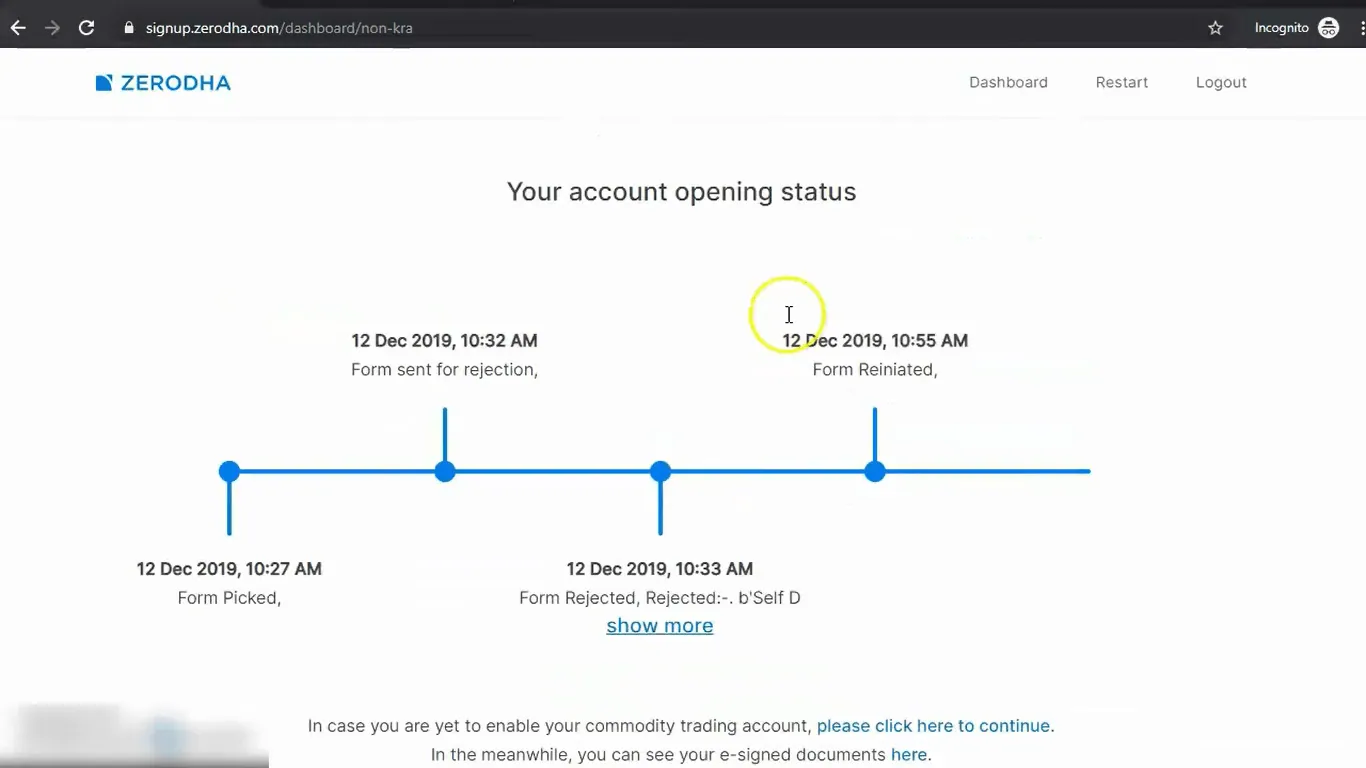Image resolution: width=1366 pixels, height=768 pixels.
Task: Click the padlock site security icon
Action: [x=128, y=28]
